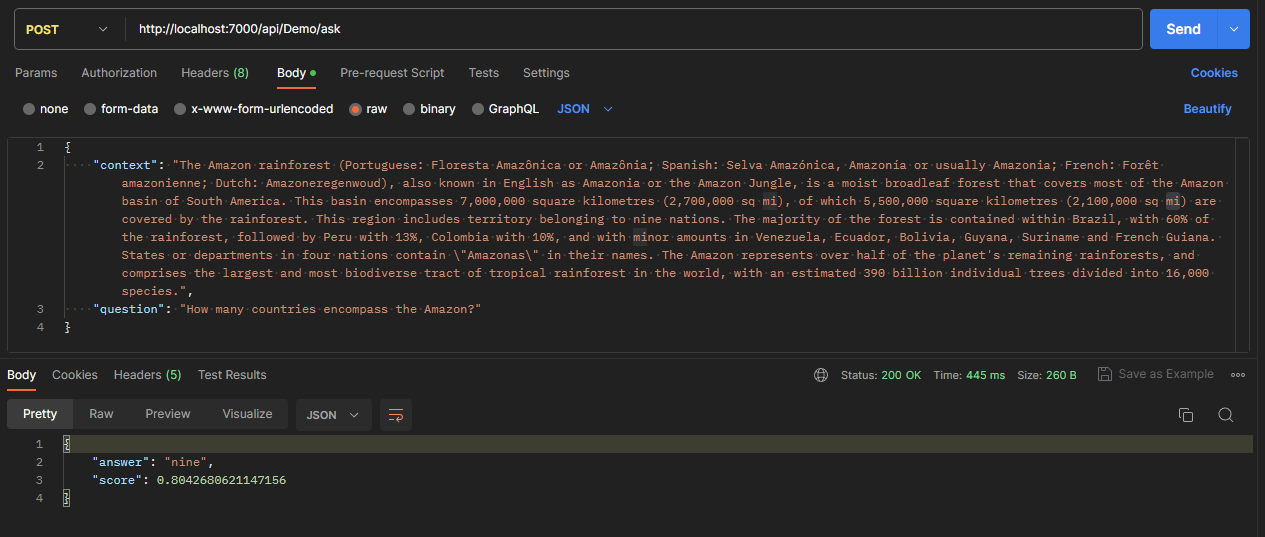Image resolution: width=1265 pixels, height=537 pixels.
Task: Open the POST method dropdown
Action: [x=68, y=29]
